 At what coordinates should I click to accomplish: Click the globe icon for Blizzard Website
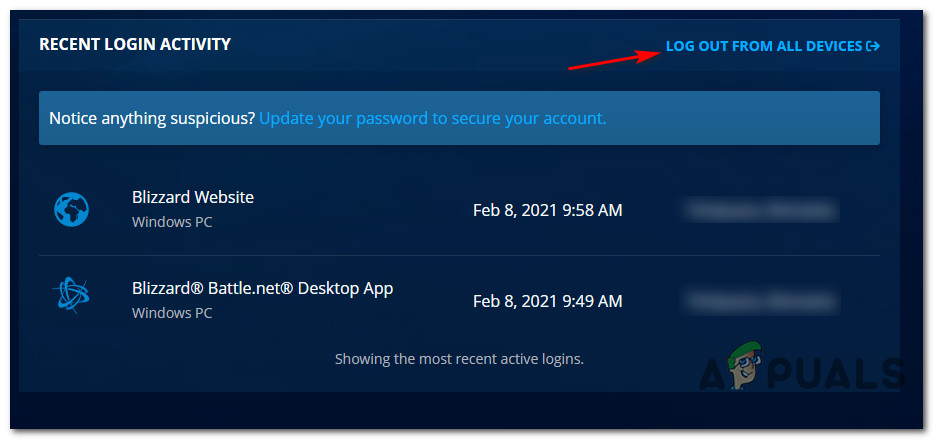[71, 209]
